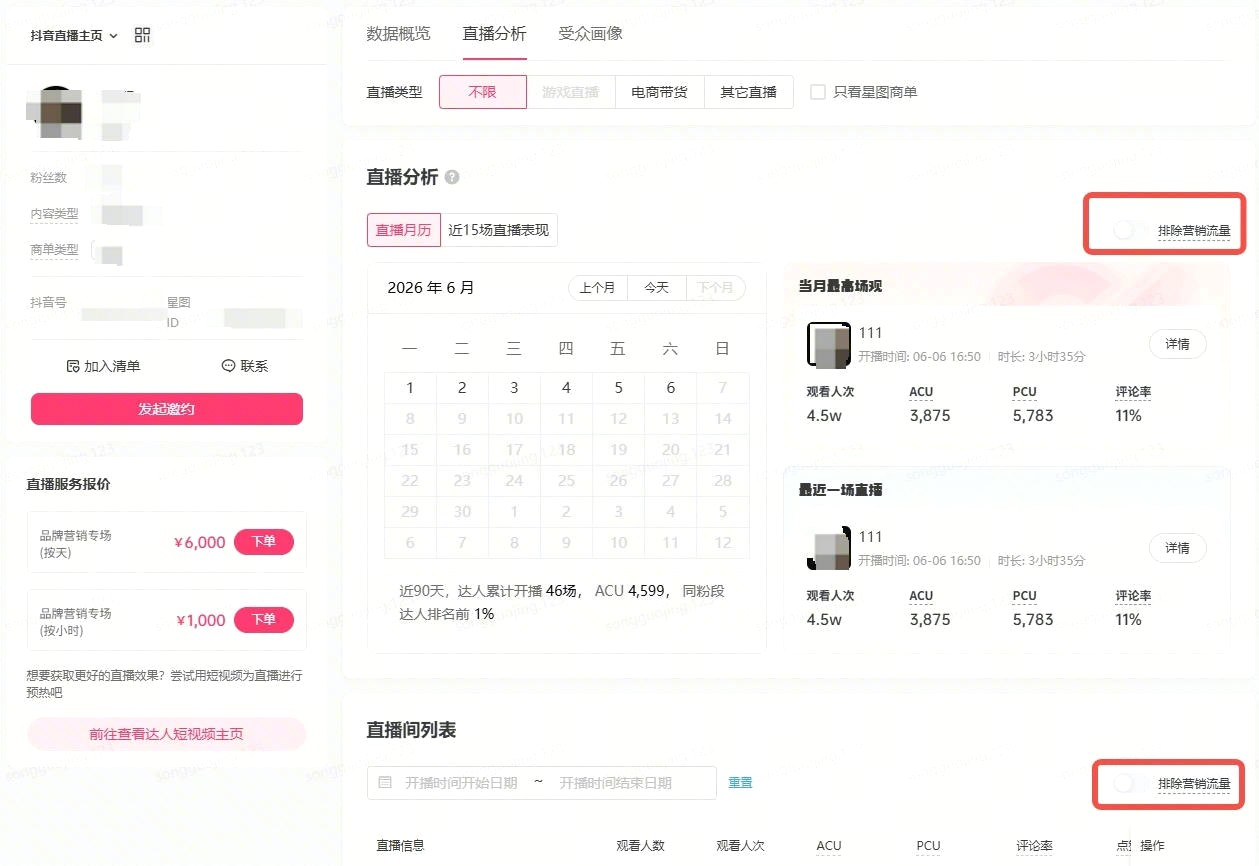The width and height of the screenshot is (1259, 866).
Task: Open 前往查看达人短视频主页 link
Action: [x=166, y=734]
